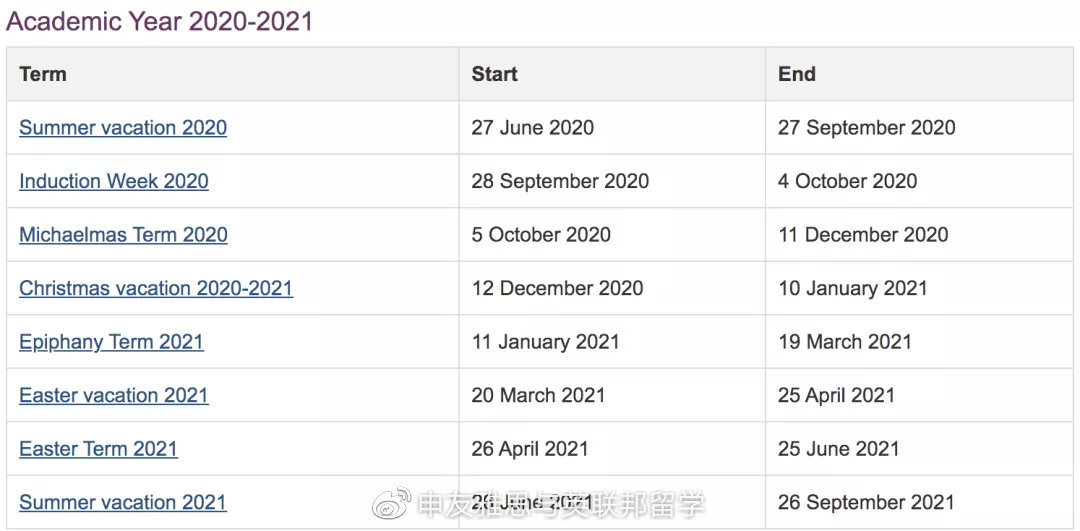The image size is (1080, 531).
Task: Open the Epiphany Term 2021 link
Action: 111,342
